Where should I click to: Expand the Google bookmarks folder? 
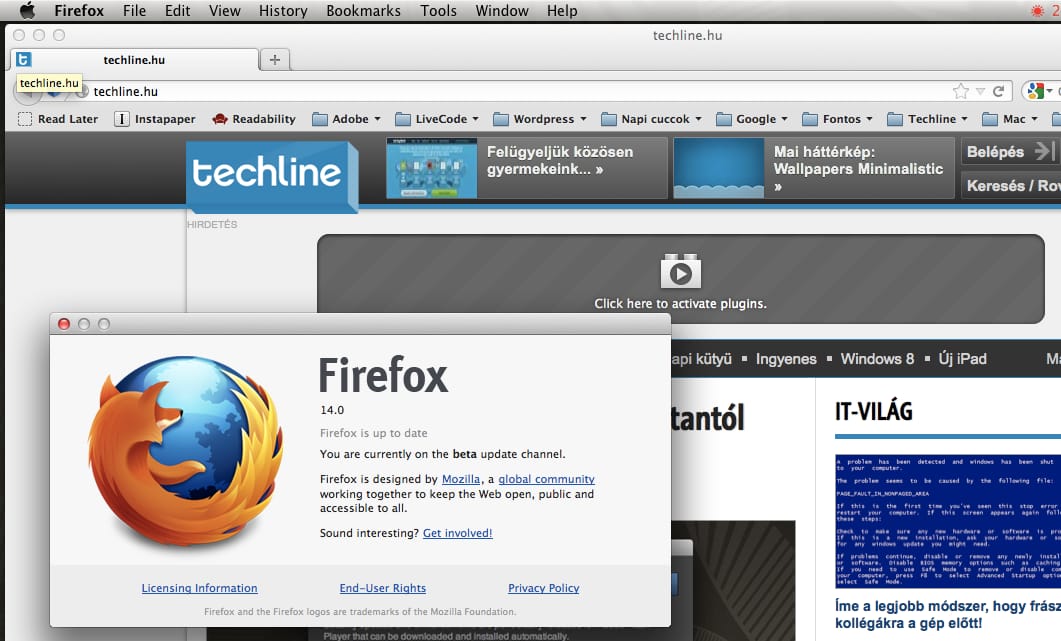[752, 119]
